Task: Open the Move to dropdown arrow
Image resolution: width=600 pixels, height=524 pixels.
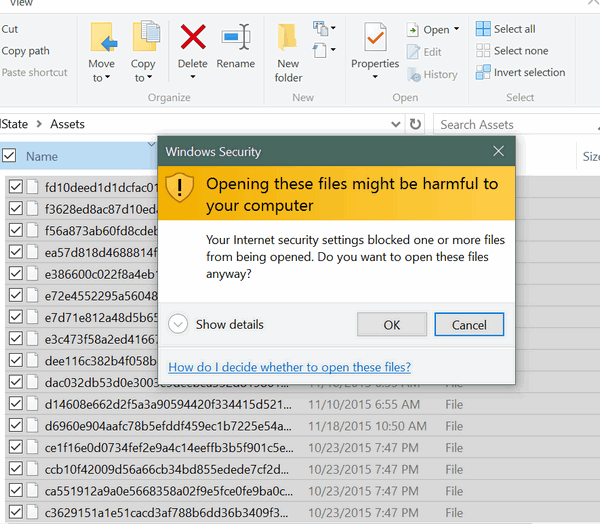Action: click(x=108, y=77)
